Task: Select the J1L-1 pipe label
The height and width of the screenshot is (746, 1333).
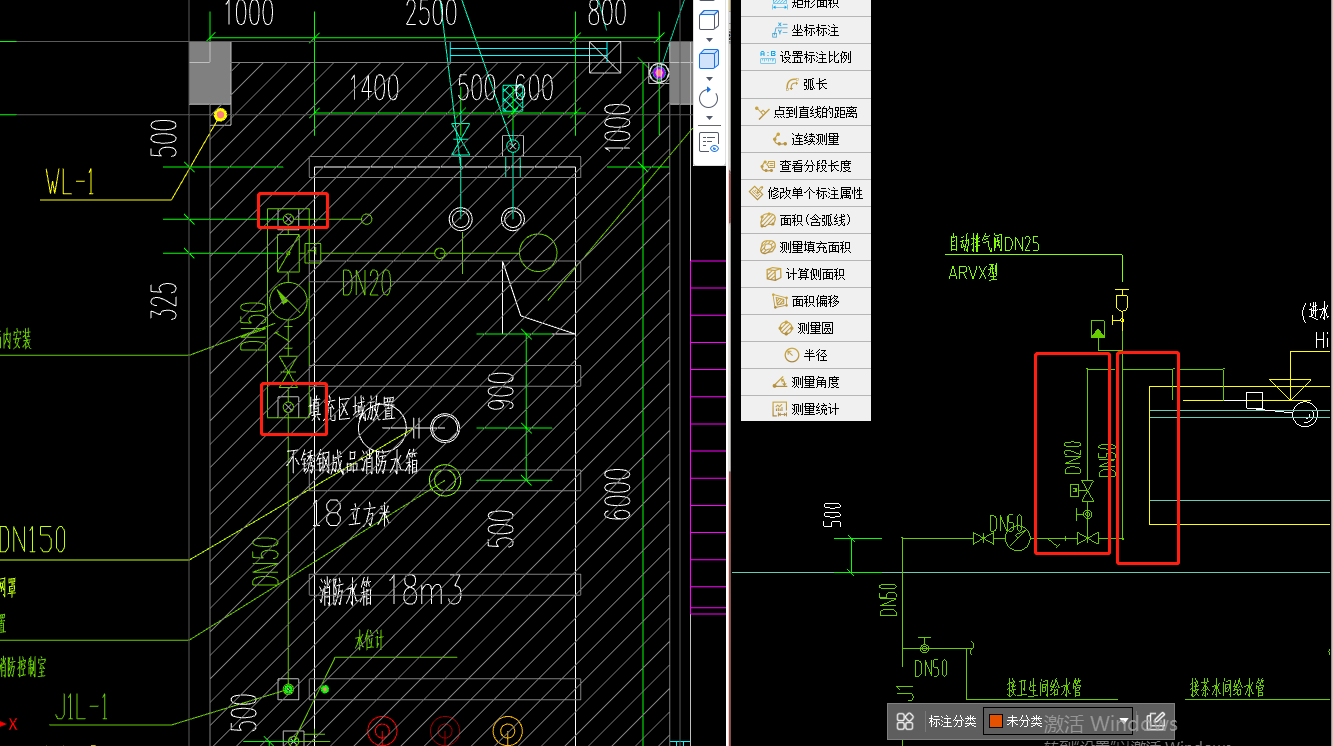Action: coord(82,708)
